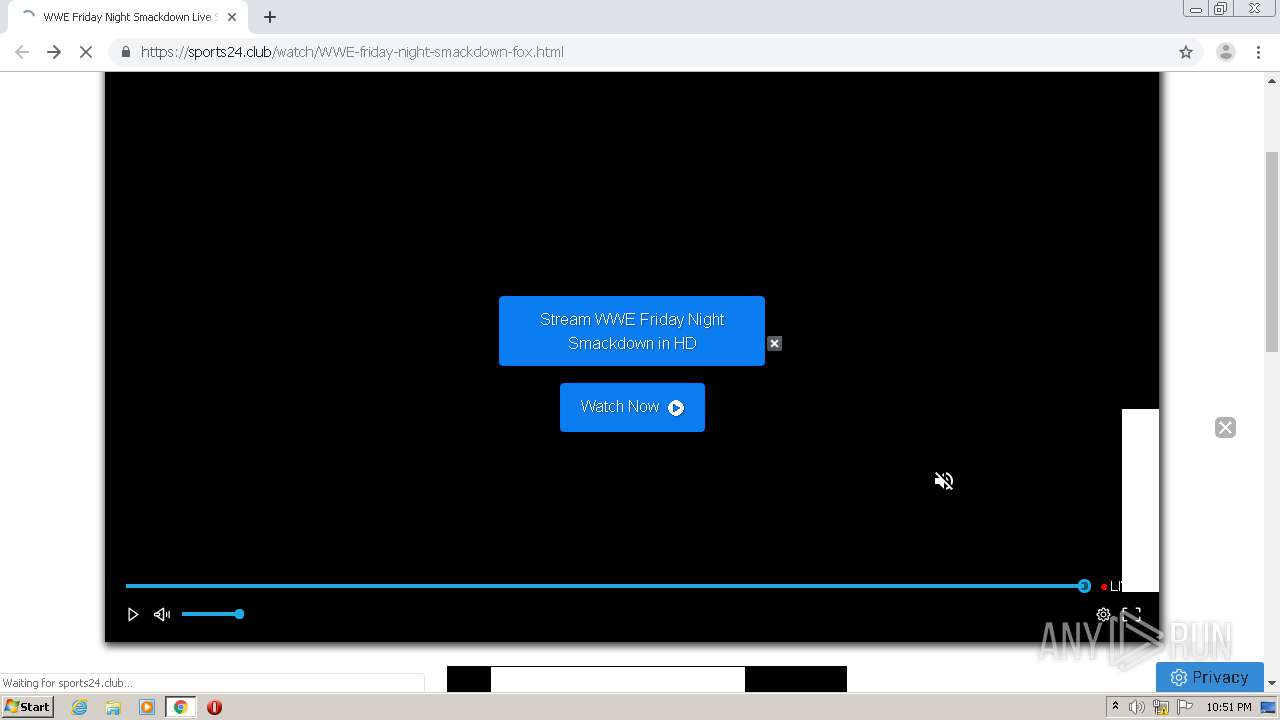The width and height of the screenshot is (1280, 720).
Task: Open the Privacy settings button
Action: (1210, 677)
